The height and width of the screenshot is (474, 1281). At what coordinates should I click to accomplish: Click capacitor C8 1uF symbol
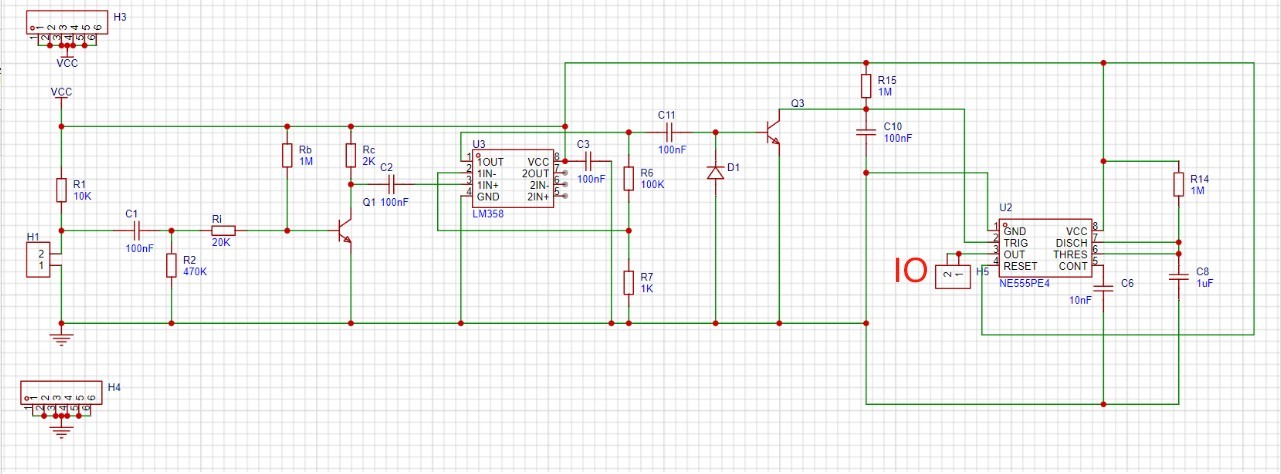pyautogui.click(x=1180, y=275)
